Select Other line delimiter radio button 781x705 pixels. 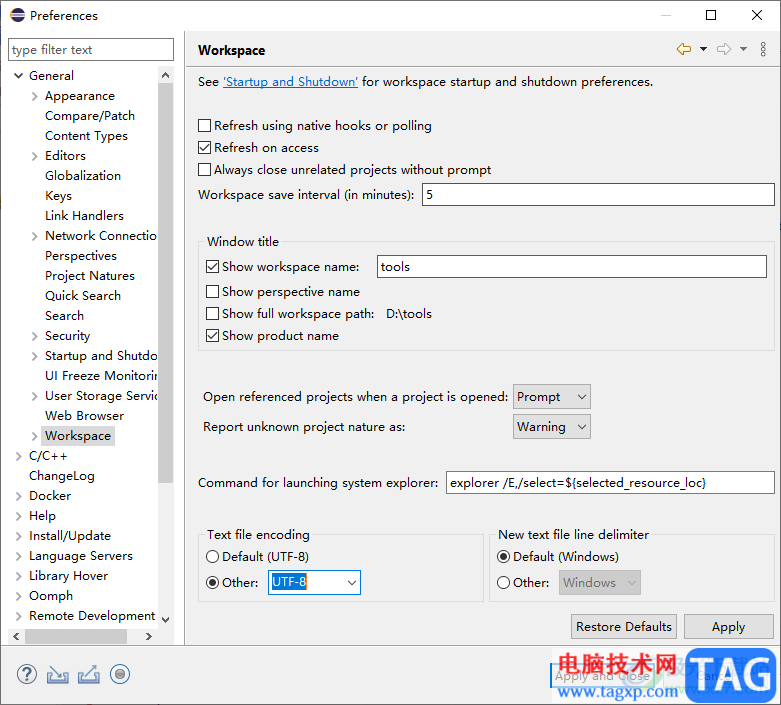(x=504, y=582)
